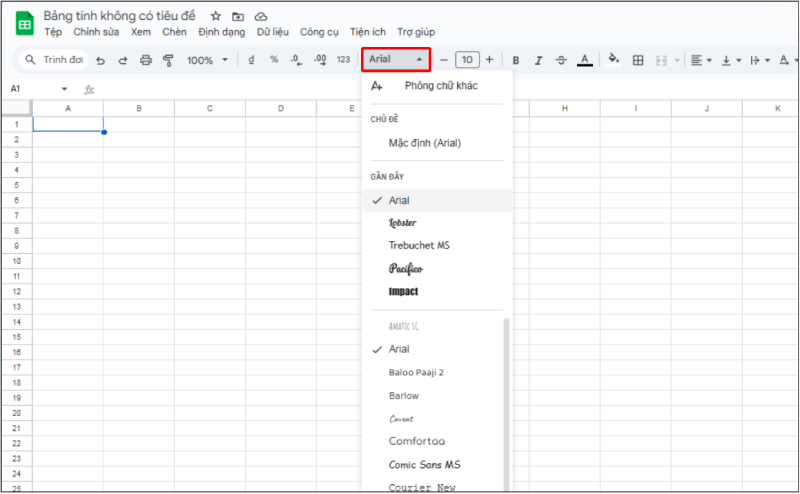Format as currency (đ) icon
Viewport: 800px width, 494px height.
251,60
